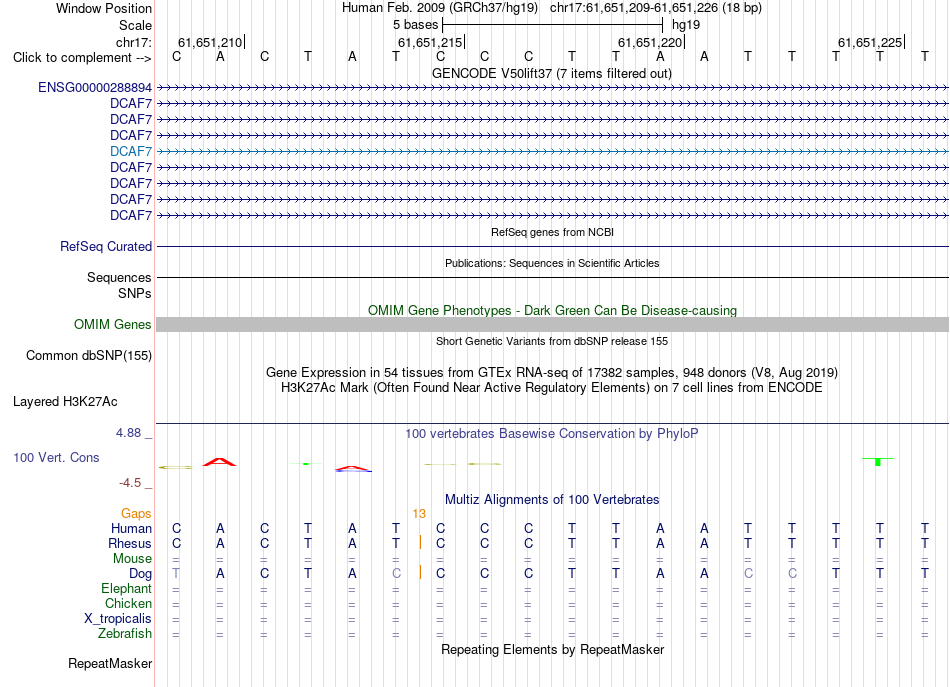
Task: Select the Zebrafish species label
Action: coord(125,634)
